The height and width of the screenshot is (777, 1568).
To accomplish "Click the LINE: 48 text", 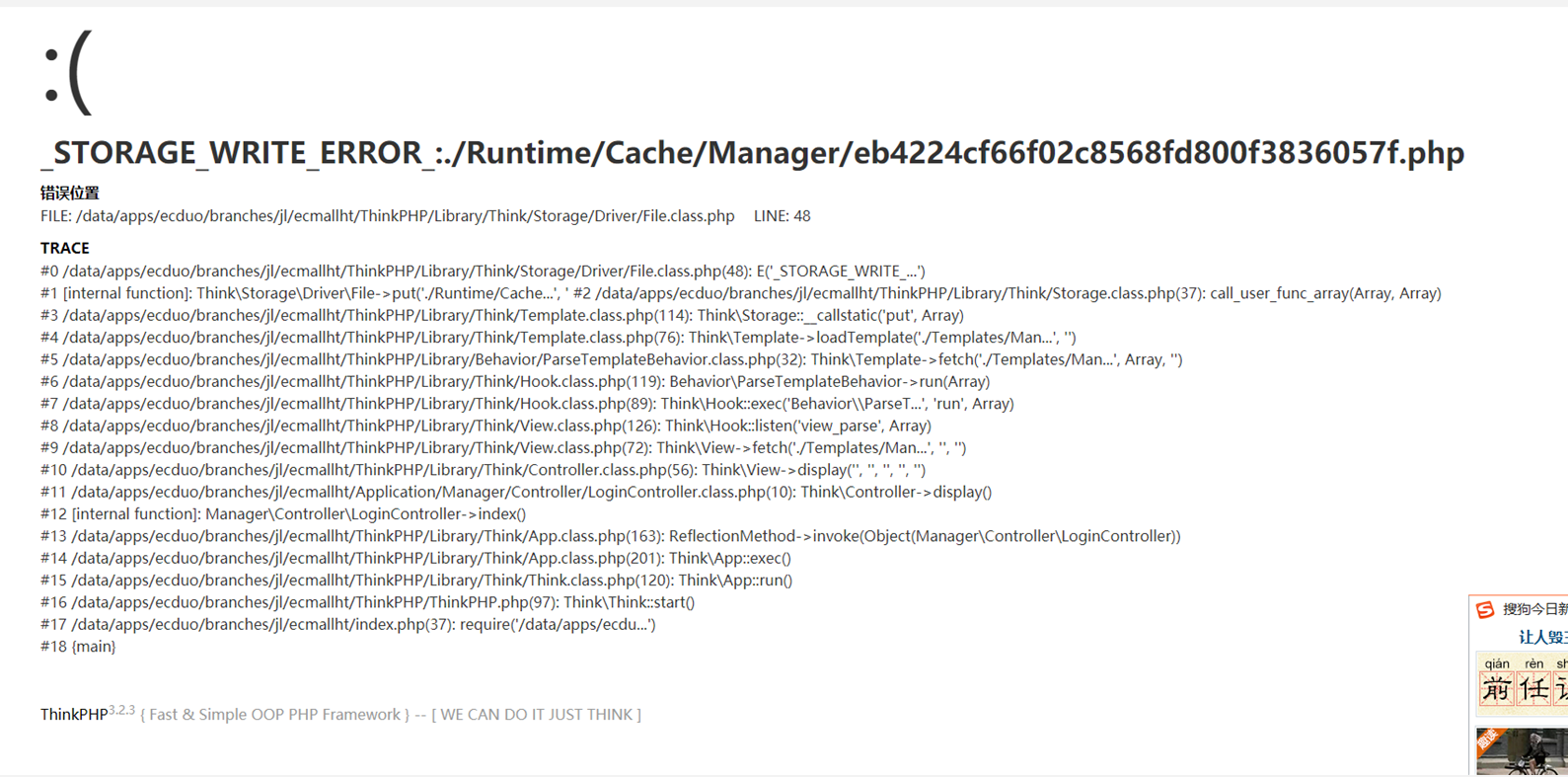I will [782, 216].
